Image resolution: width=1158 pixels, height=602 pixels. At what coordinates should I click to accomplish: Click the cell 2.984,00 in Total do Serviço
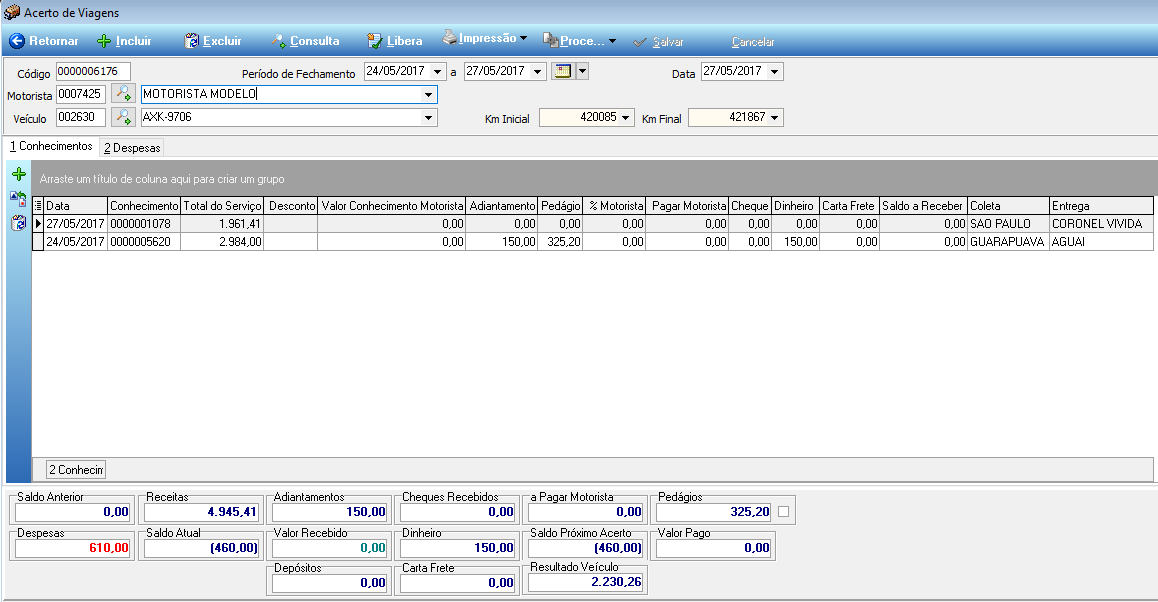pyautogui.click(x=222, y=242)
